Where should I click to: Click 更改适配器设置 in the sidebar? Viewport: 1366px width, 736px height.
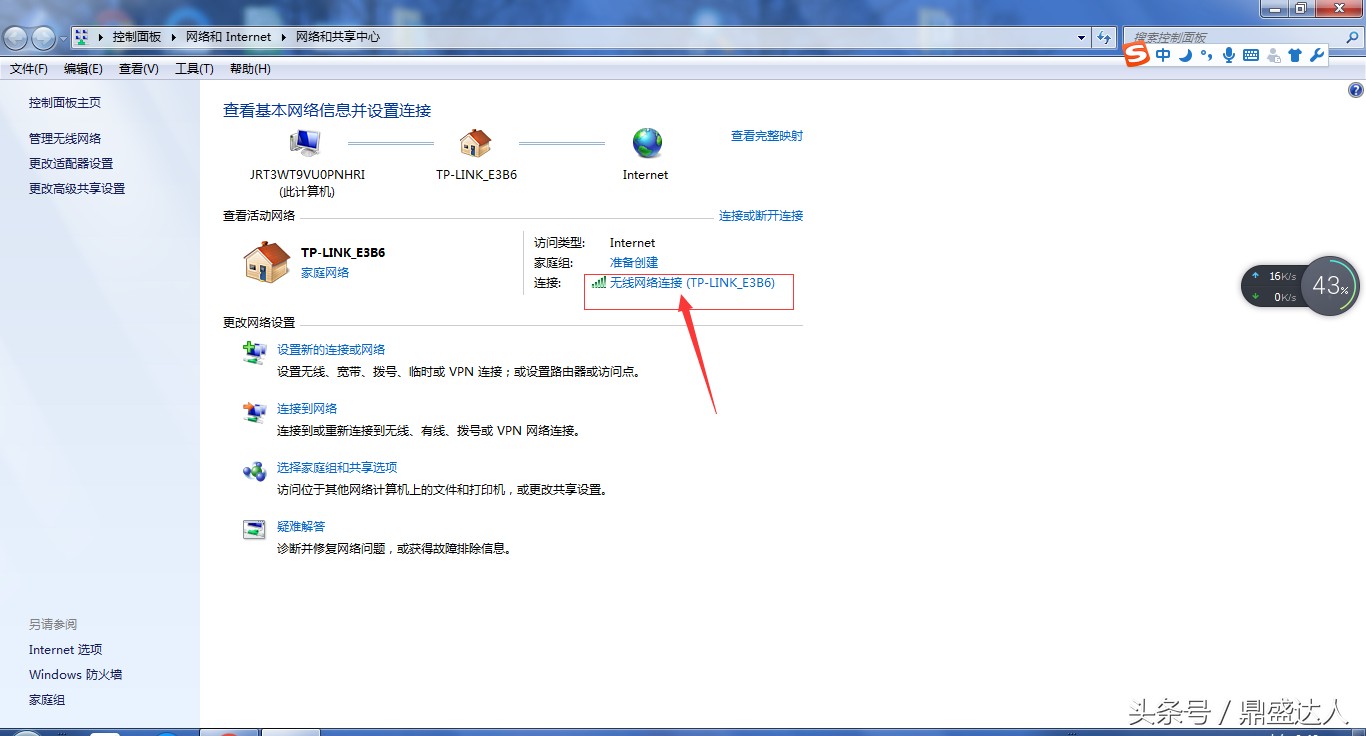(x=71, y=163)
